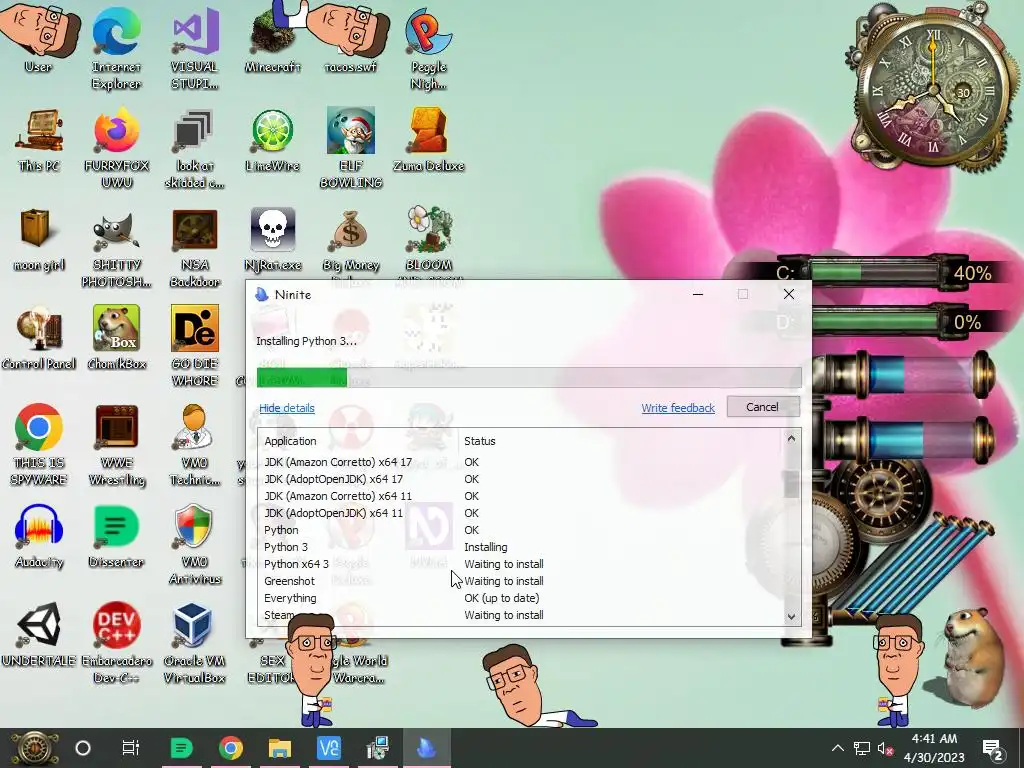The image size is (1024, 768).
Task: Open the Internet Explorer desktop shortcut
Action: pos(116,46)
